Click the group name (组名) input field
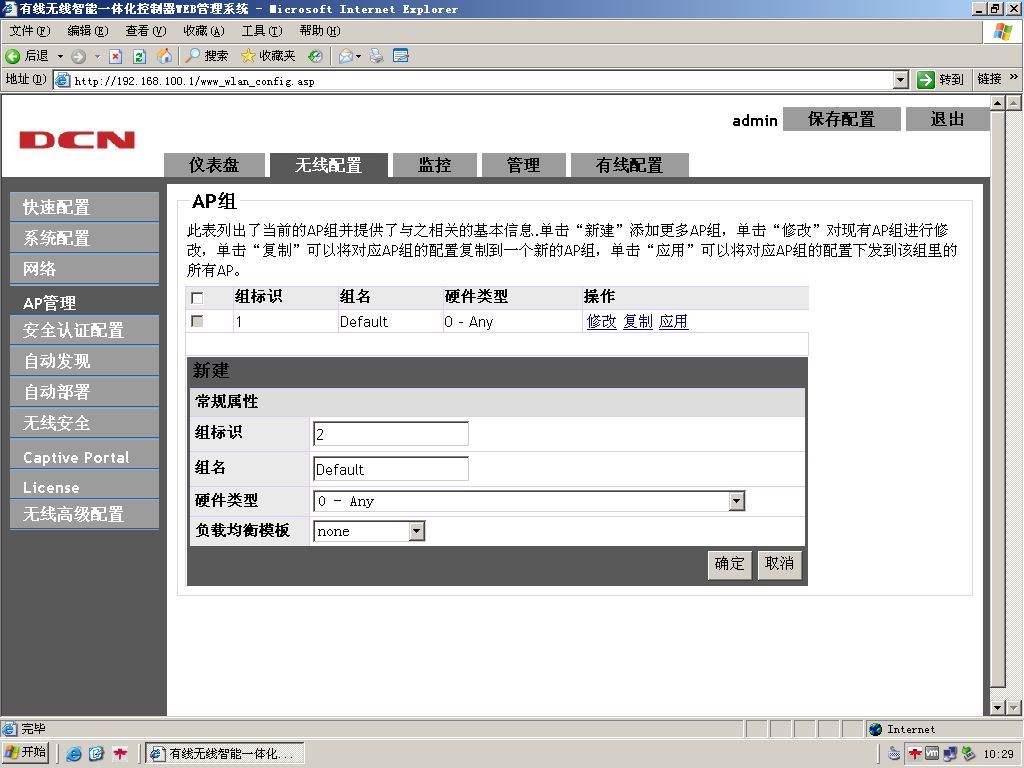 [391, 469]
